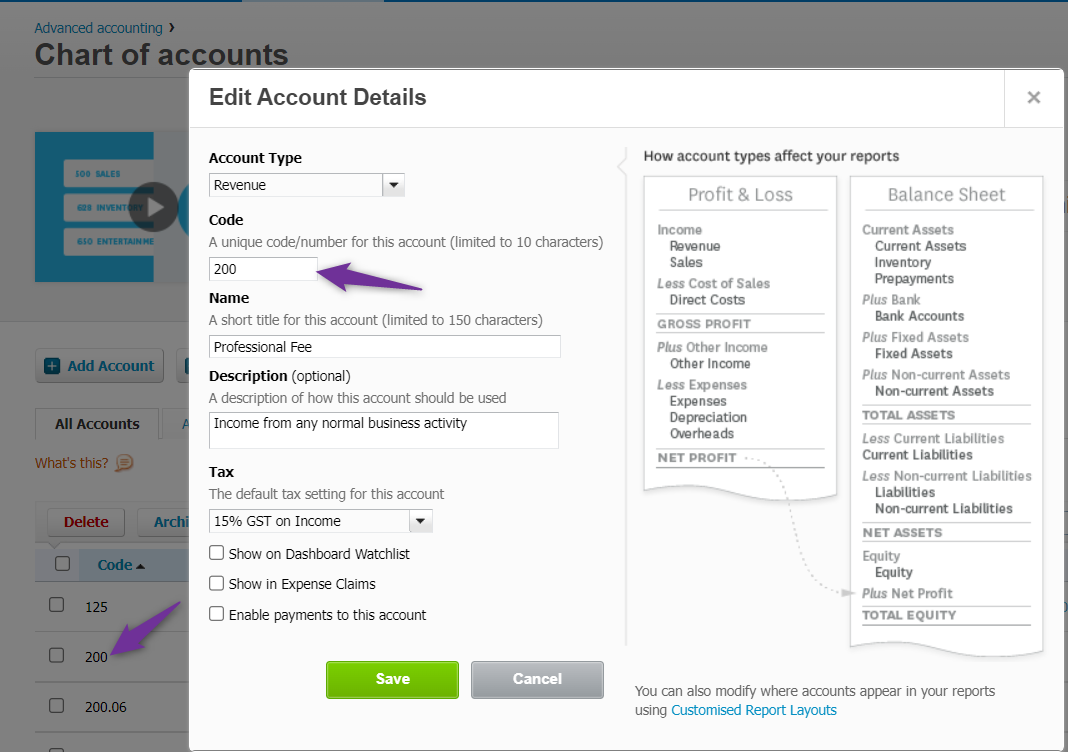Click the Description text area
This screenshot has height=752, width=1068.
coord(383,430)
